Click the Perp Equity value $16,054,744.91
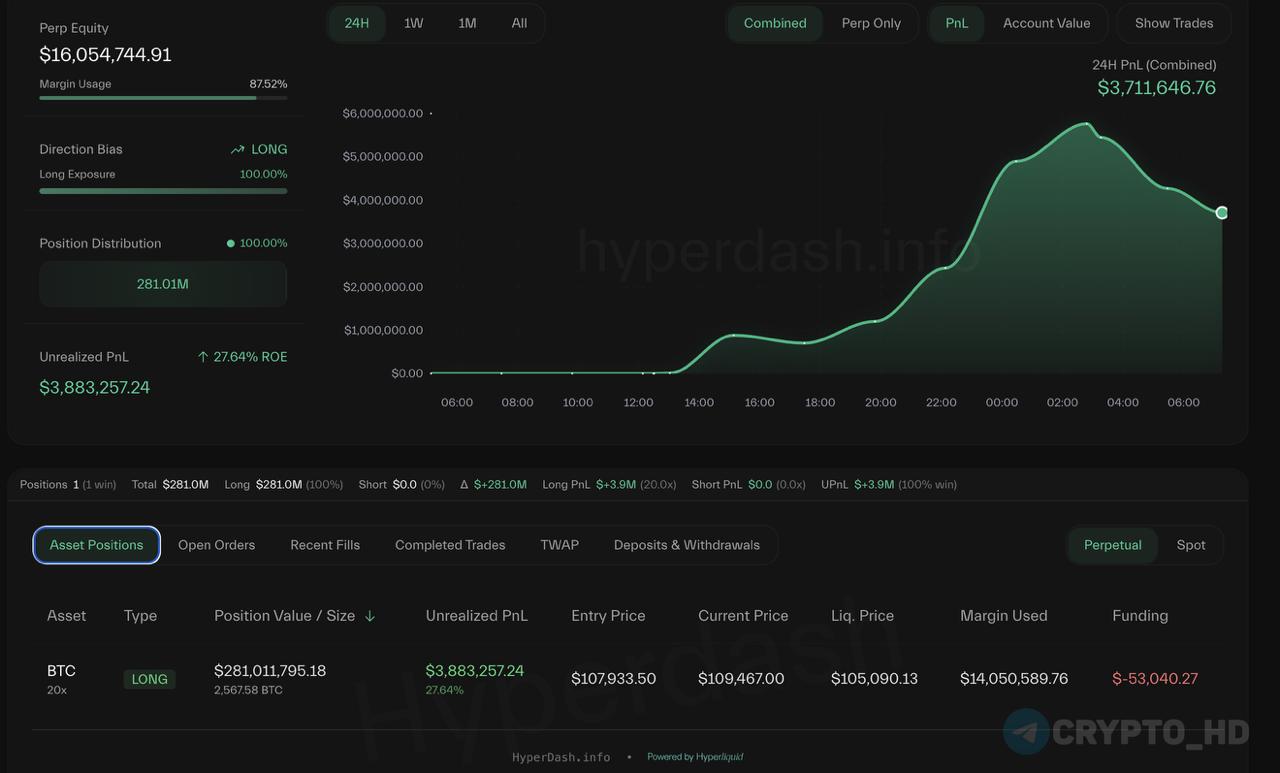Image resolution: width=1280 pixels, height=773 pixels. [x=105, y=55]
